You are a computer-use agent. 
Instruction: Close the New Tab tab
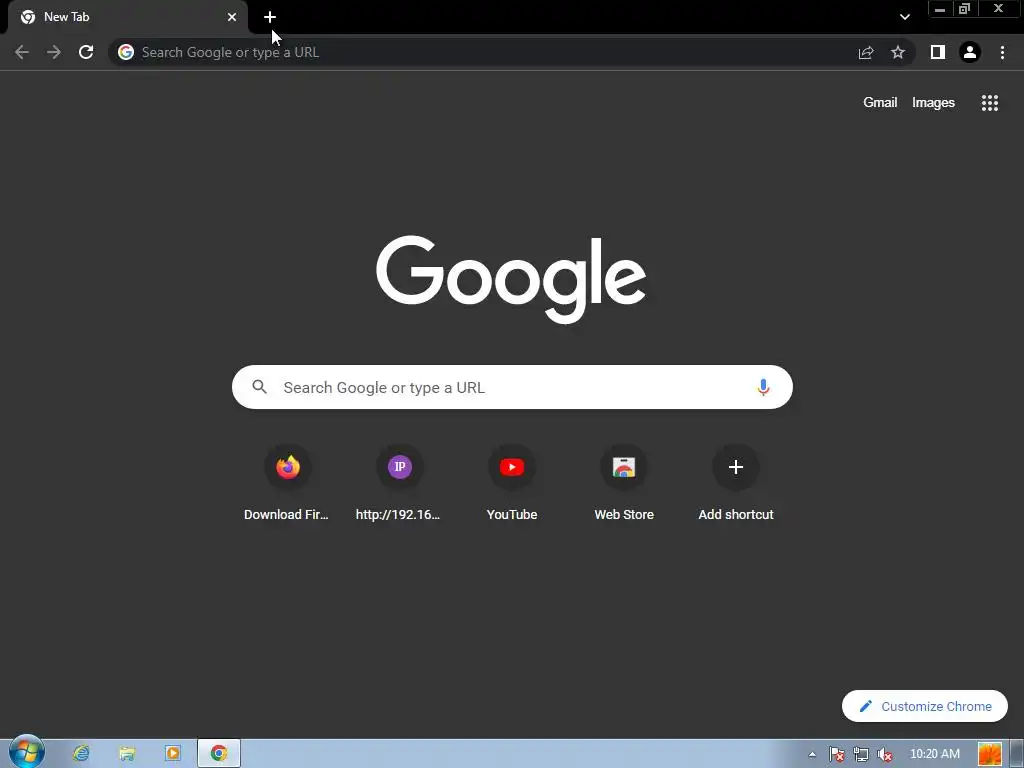(x=232, y=17)
